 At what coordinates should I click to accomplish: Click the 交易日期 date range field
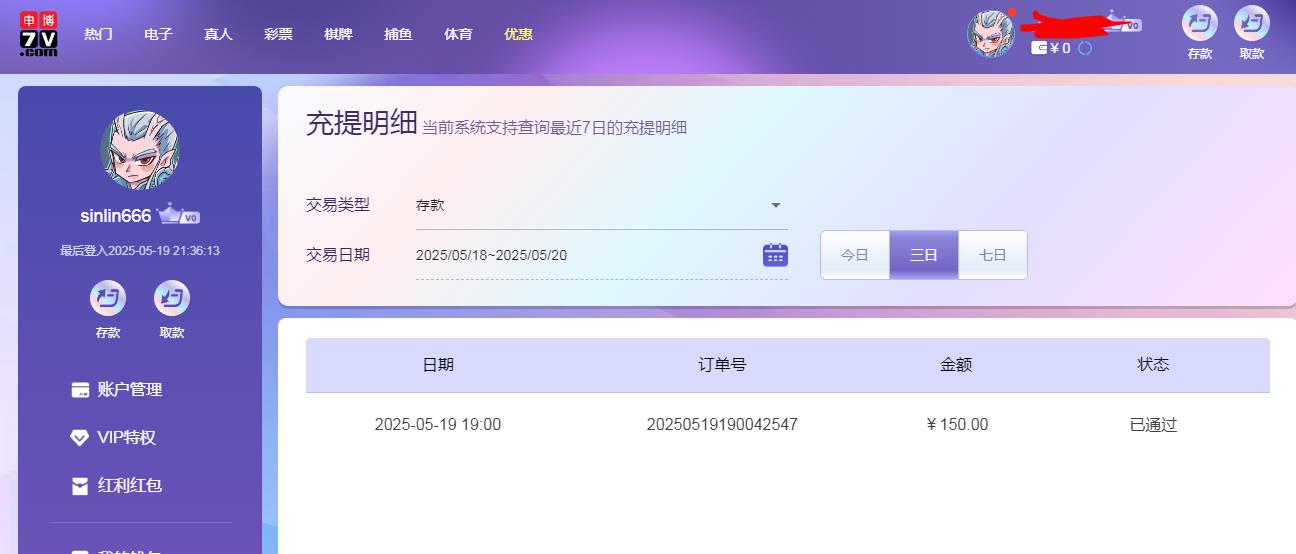click(585, 255)
